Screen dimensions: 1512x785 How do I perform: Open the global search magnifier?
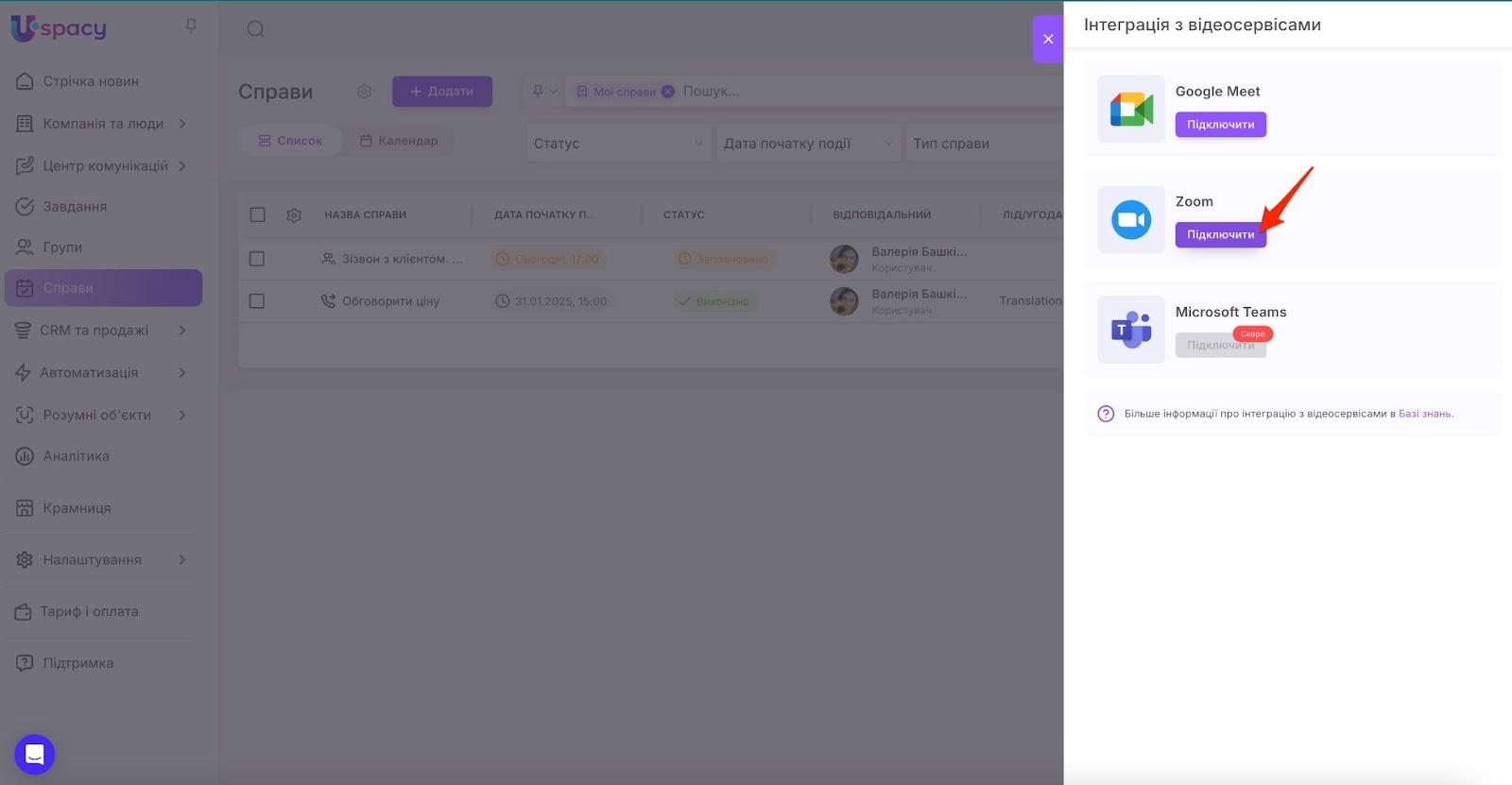click(255, 29)
